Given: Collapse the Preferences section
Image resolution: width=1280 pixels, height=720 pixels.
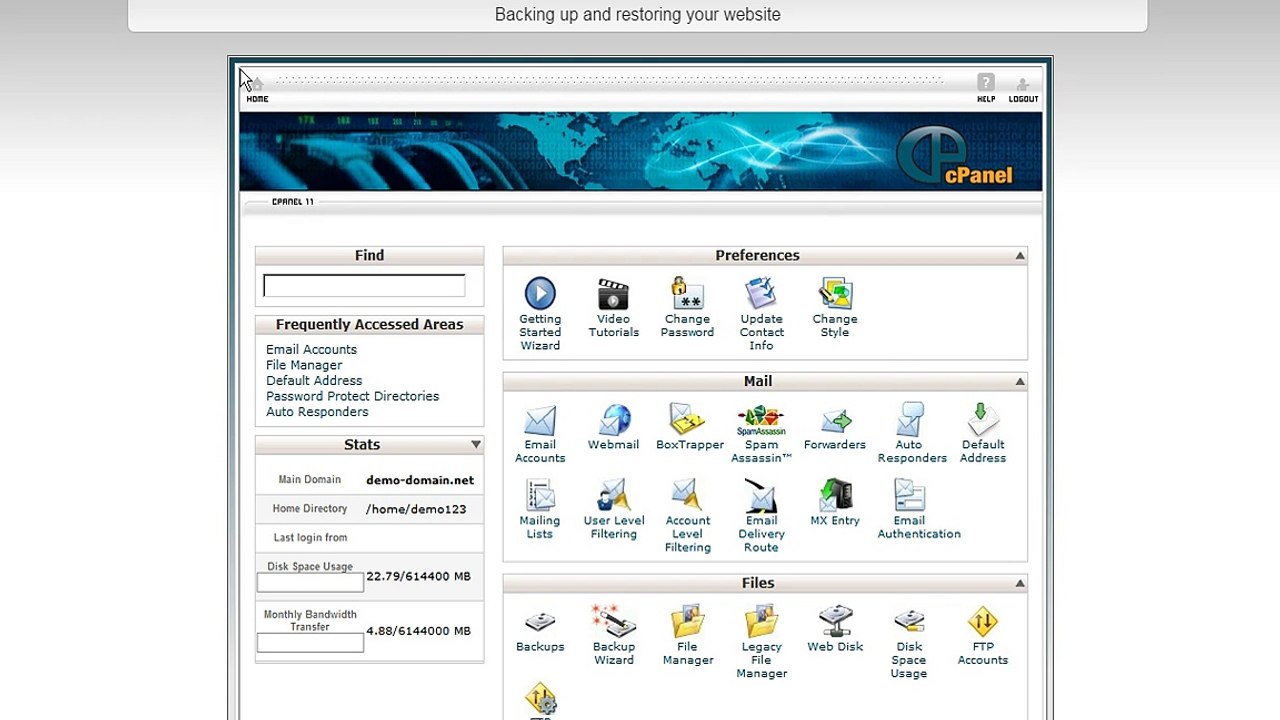Looking at the screenshot, I should tap(1020, 256).
